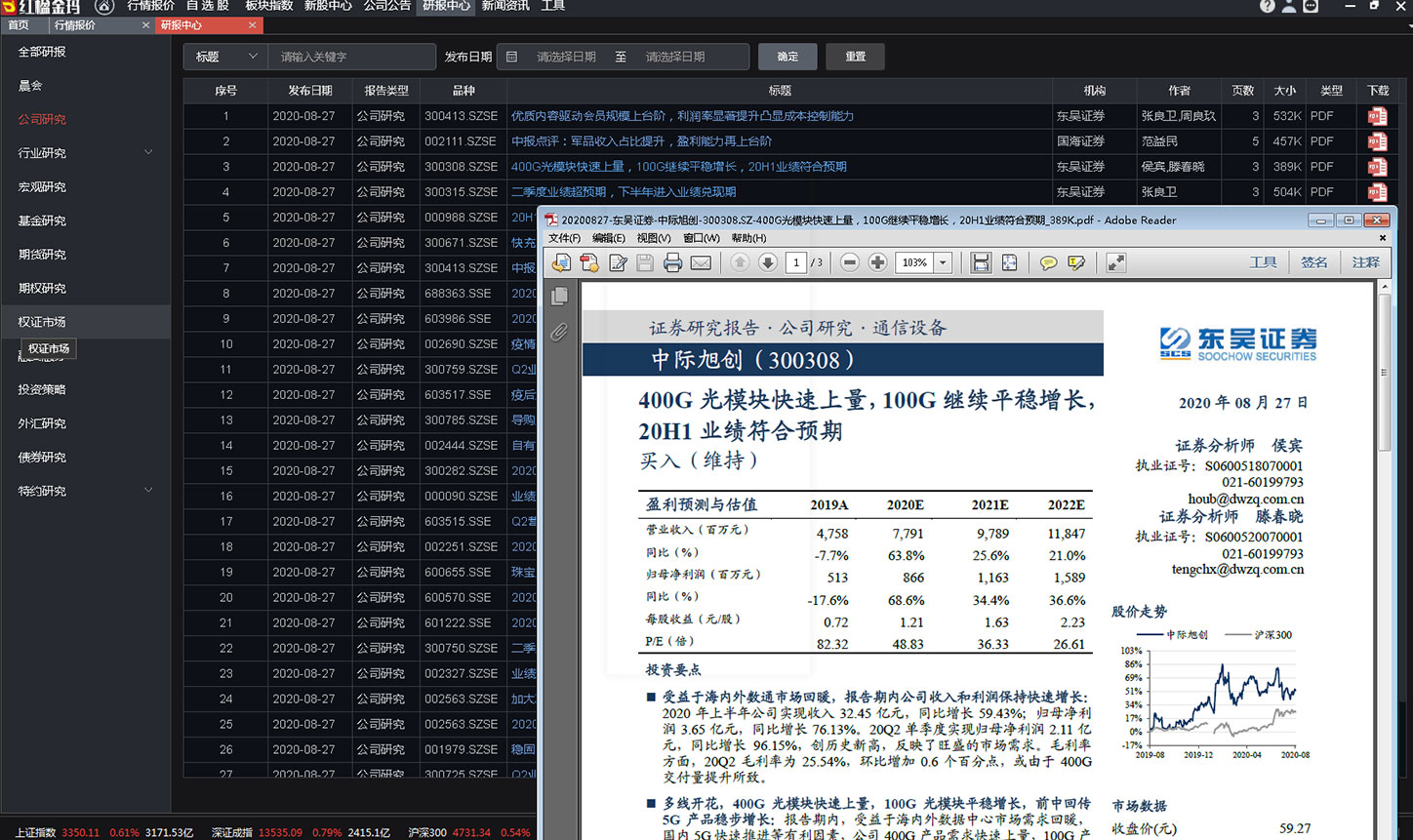Click the create PDF online icon in Adobe Reader
Viewport: 1413px width, 840px height.
562,262
